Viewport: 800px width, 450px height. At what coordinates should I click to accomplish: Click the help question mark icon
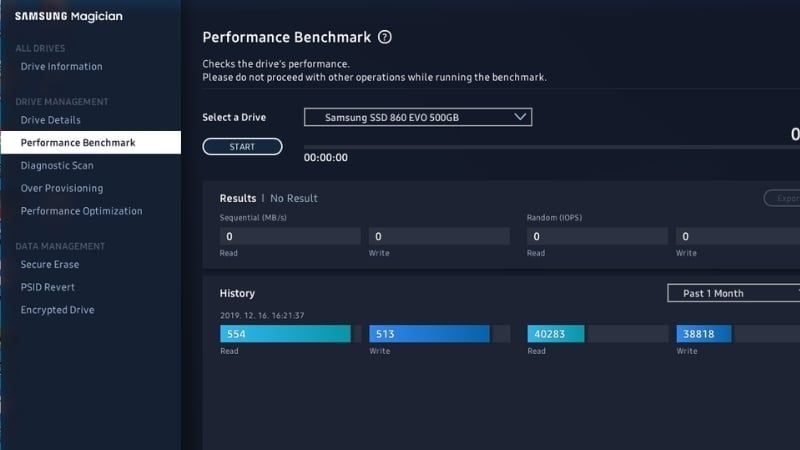(385, 37)
